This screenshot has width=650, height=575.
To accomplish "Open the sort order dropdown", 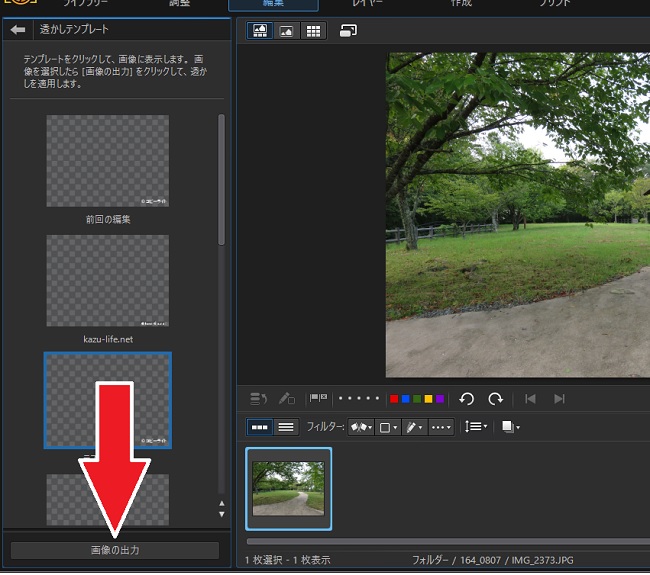I will [476, 427].
